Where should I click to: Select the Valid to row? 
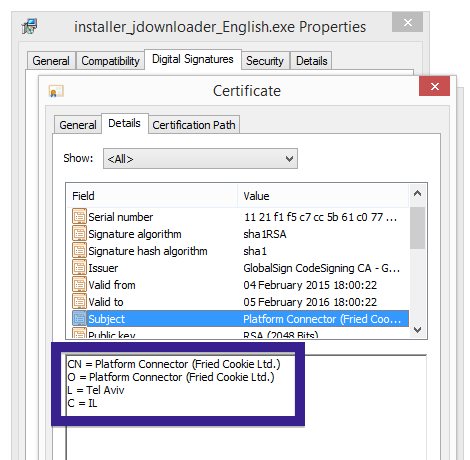(240, 302)
